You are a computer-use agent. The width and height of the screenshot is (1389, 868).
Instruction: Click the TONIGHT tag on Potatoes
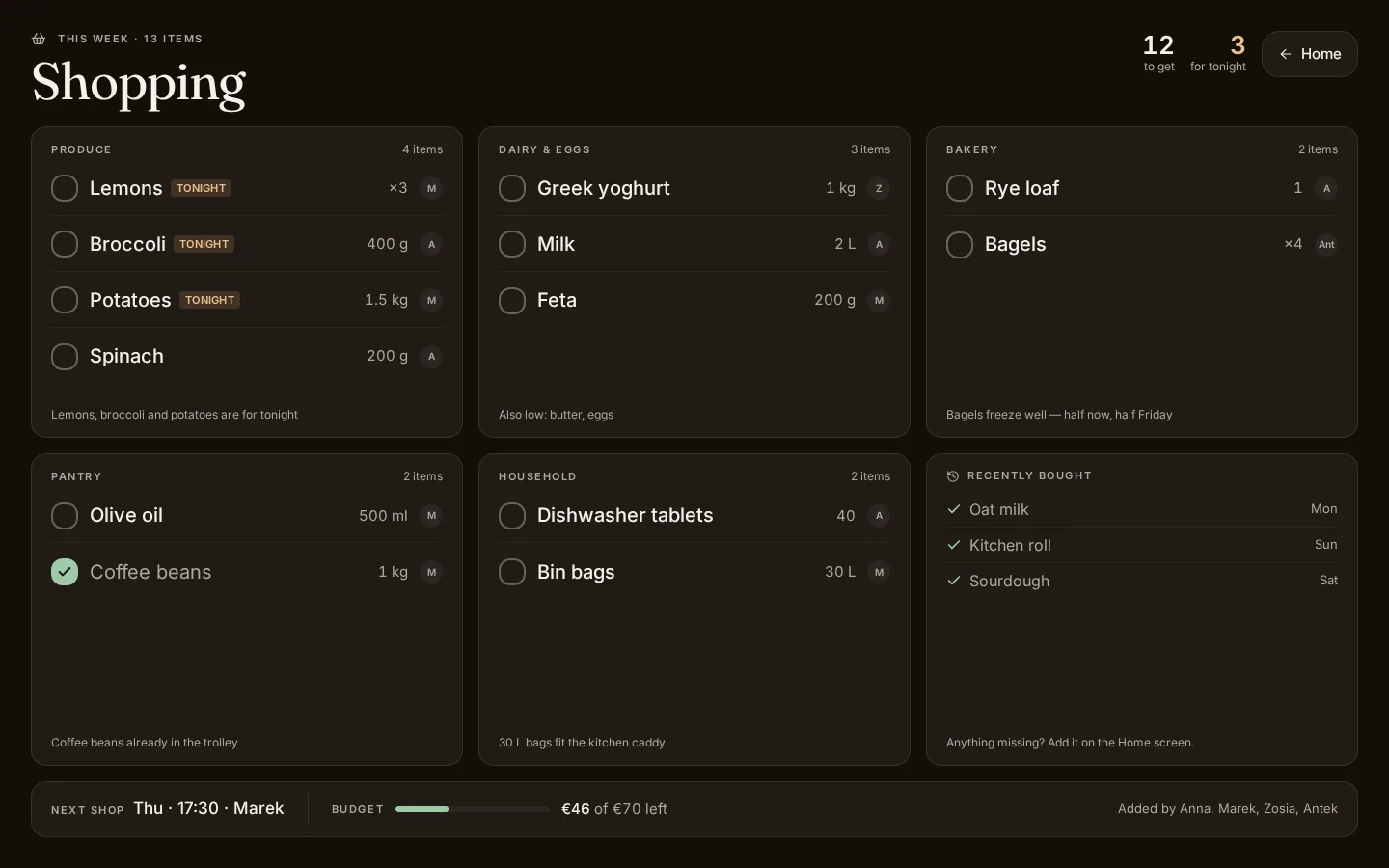point(209,300)
